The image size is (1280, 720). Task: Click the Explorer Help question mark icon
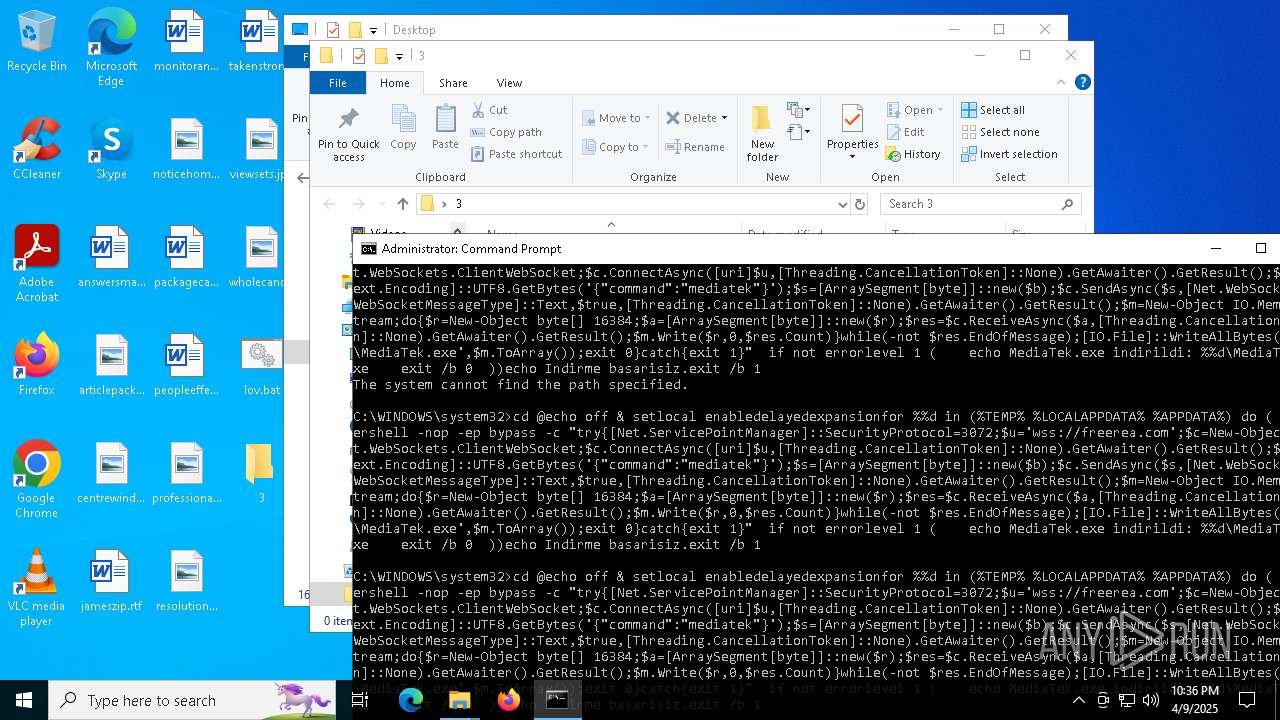[1082, 83]
